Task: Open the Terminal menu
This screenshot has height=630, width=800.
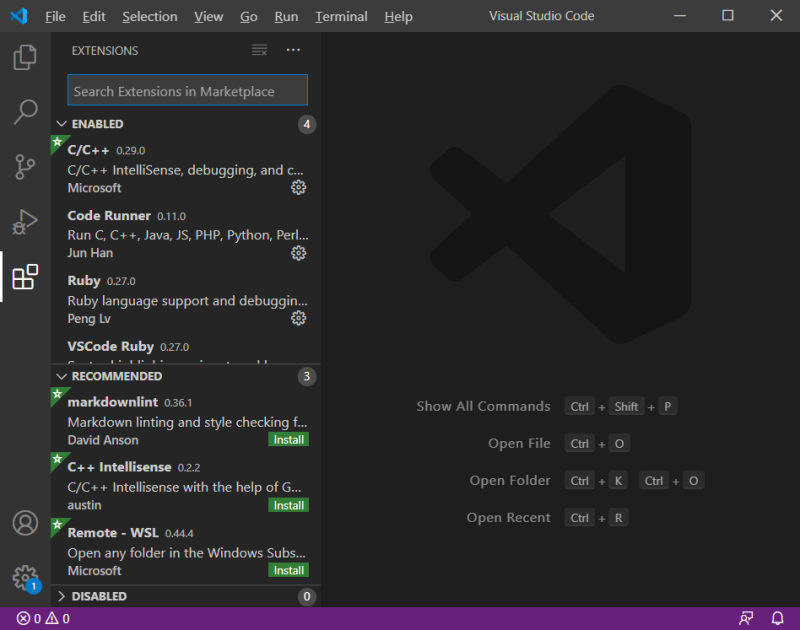Action: pyautogui.click(x=341, y=16)
